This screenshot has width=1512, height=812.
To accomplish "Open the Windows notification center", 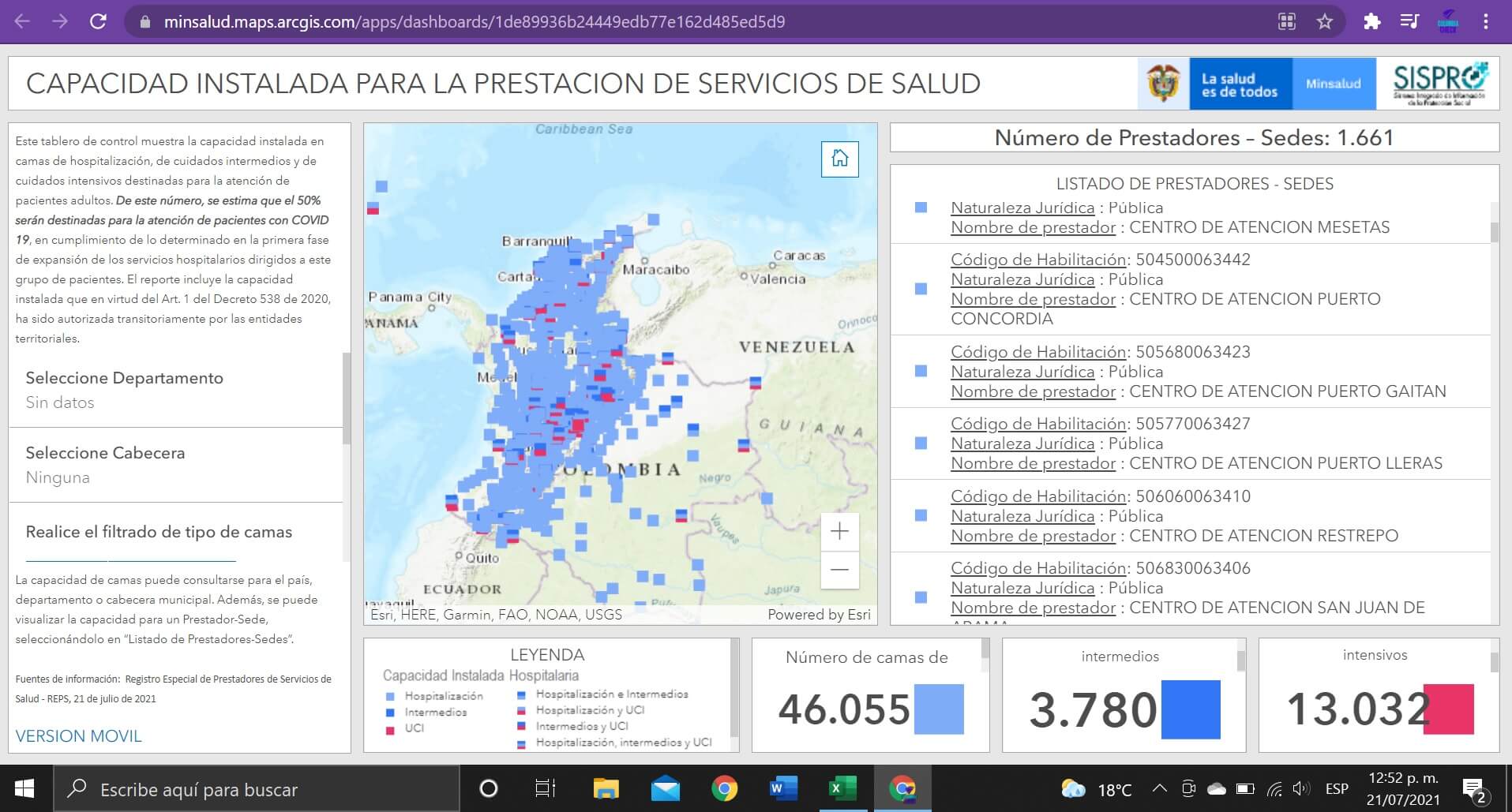I will pos(1474,788).
